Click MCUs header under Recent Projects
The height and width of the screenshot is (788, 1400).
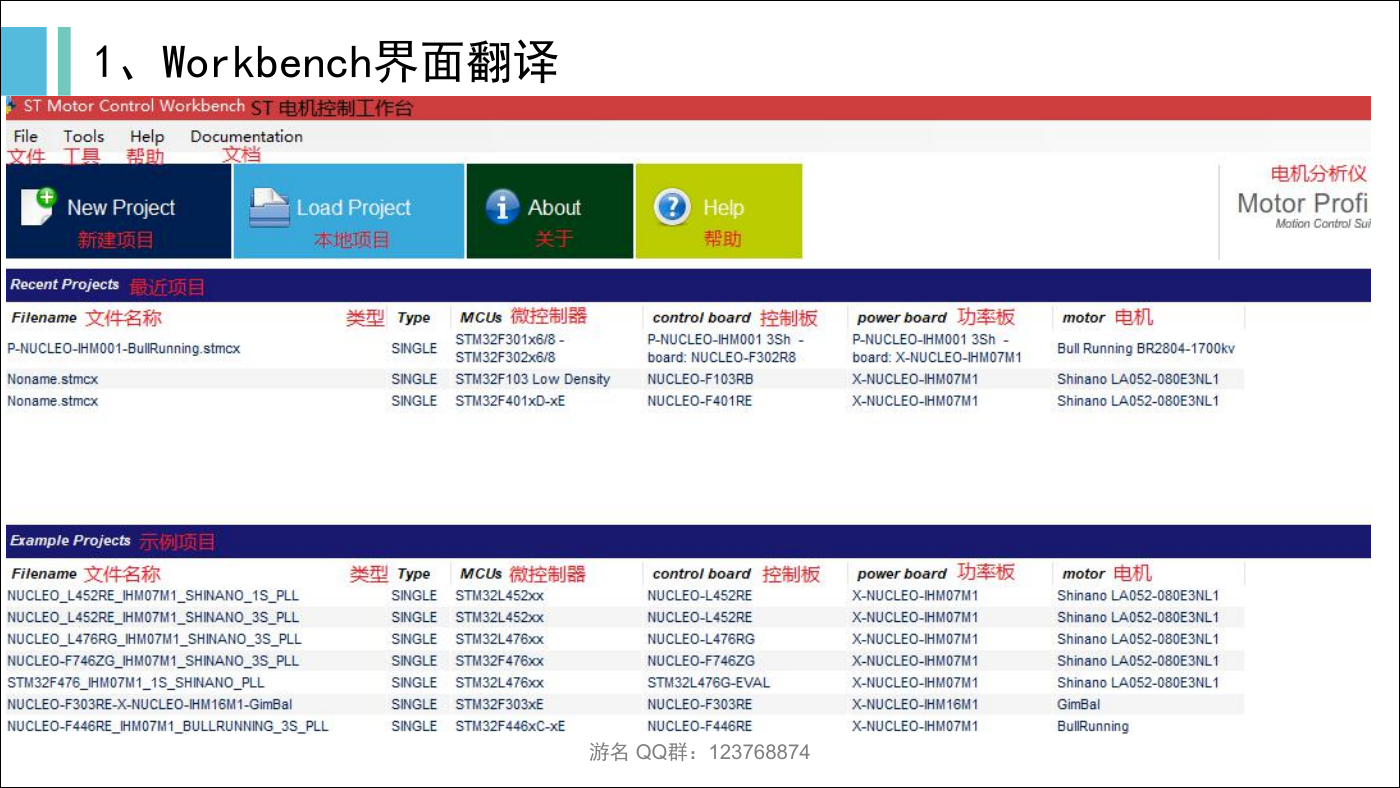(x=481, y=318)
